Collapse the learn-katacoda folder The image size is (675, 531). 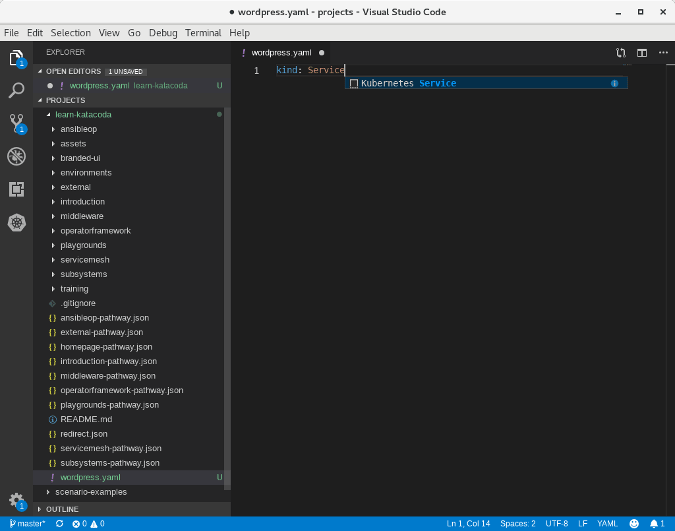[84, 114]
